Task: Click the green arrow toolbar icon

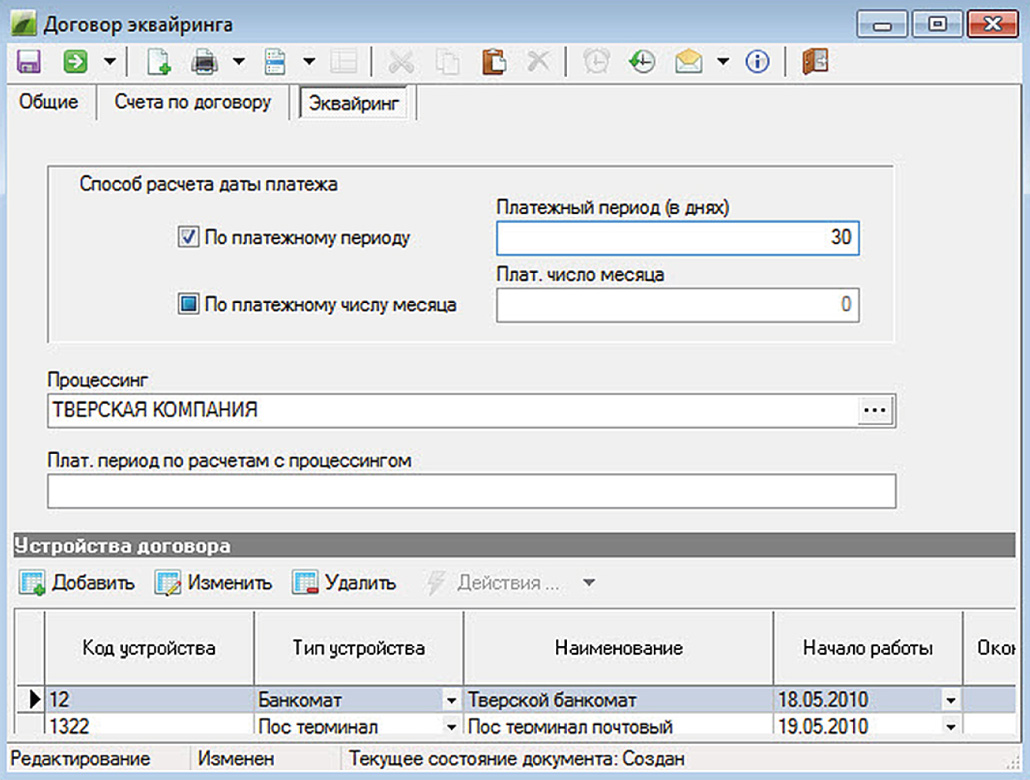Action: pyautogui.click(x=75, y=62)
